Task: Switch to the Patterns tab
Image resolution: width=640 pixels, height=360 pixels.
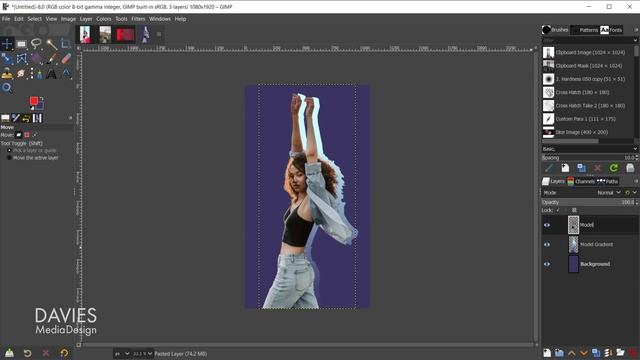Action: pyautogui.click(x=584, y=30)
